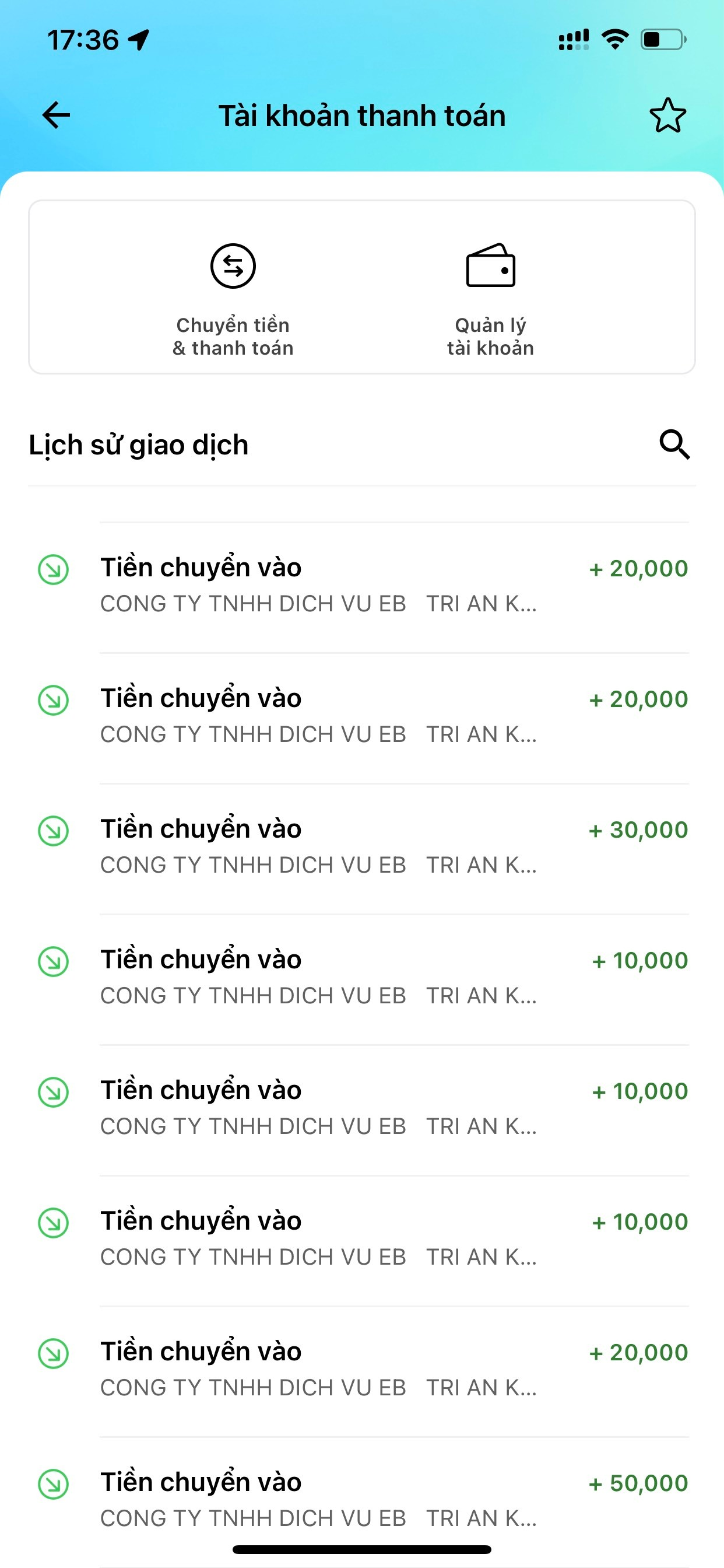Tap the 'Lịch sử giao dịch' heading
Image resolution: width=724 pixels, height=1568 pixels.
coord(139,445)
